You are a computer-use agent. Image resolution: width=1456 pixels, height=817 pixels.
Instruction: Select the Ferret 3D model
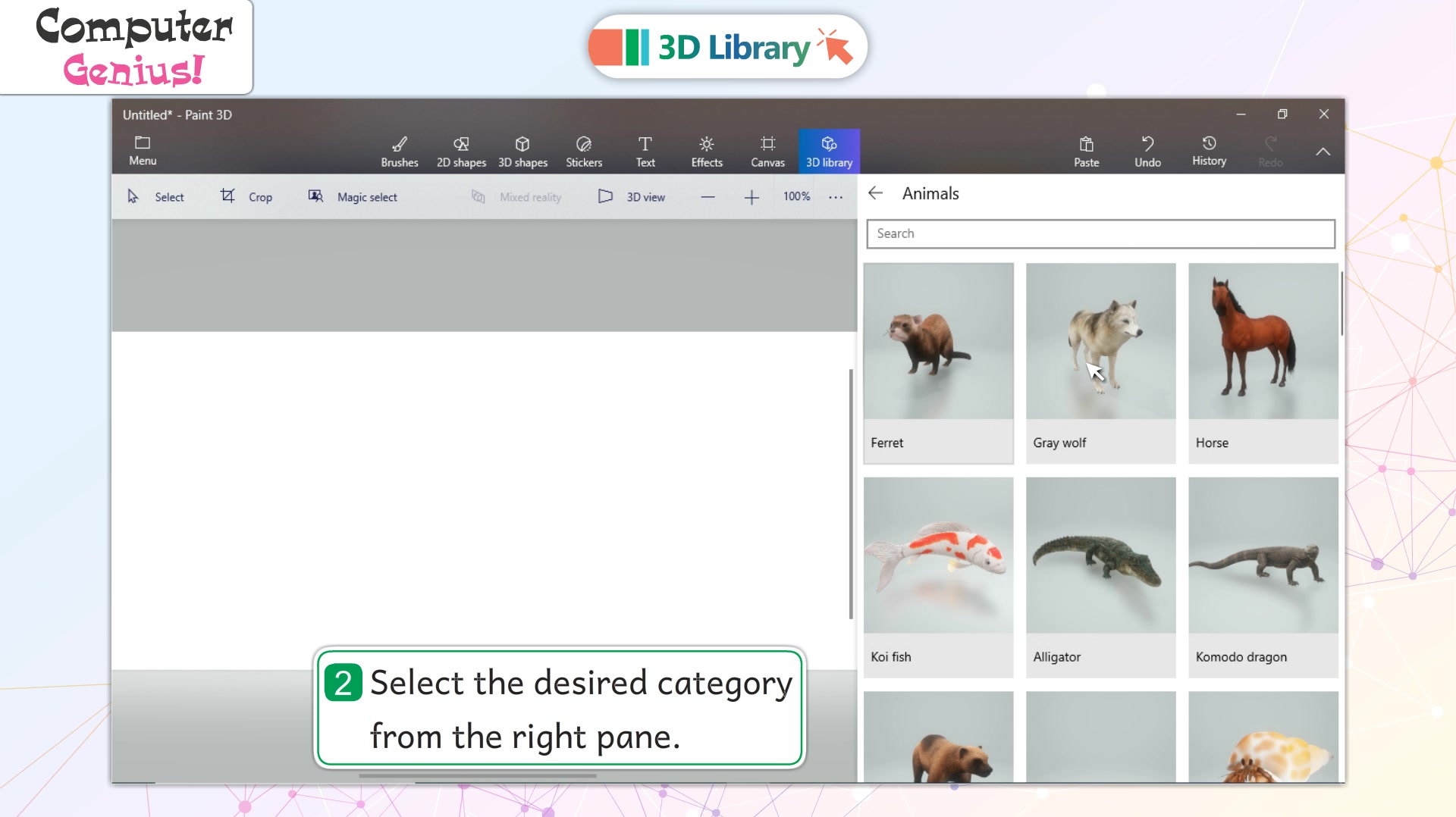[x=938, y=363]
